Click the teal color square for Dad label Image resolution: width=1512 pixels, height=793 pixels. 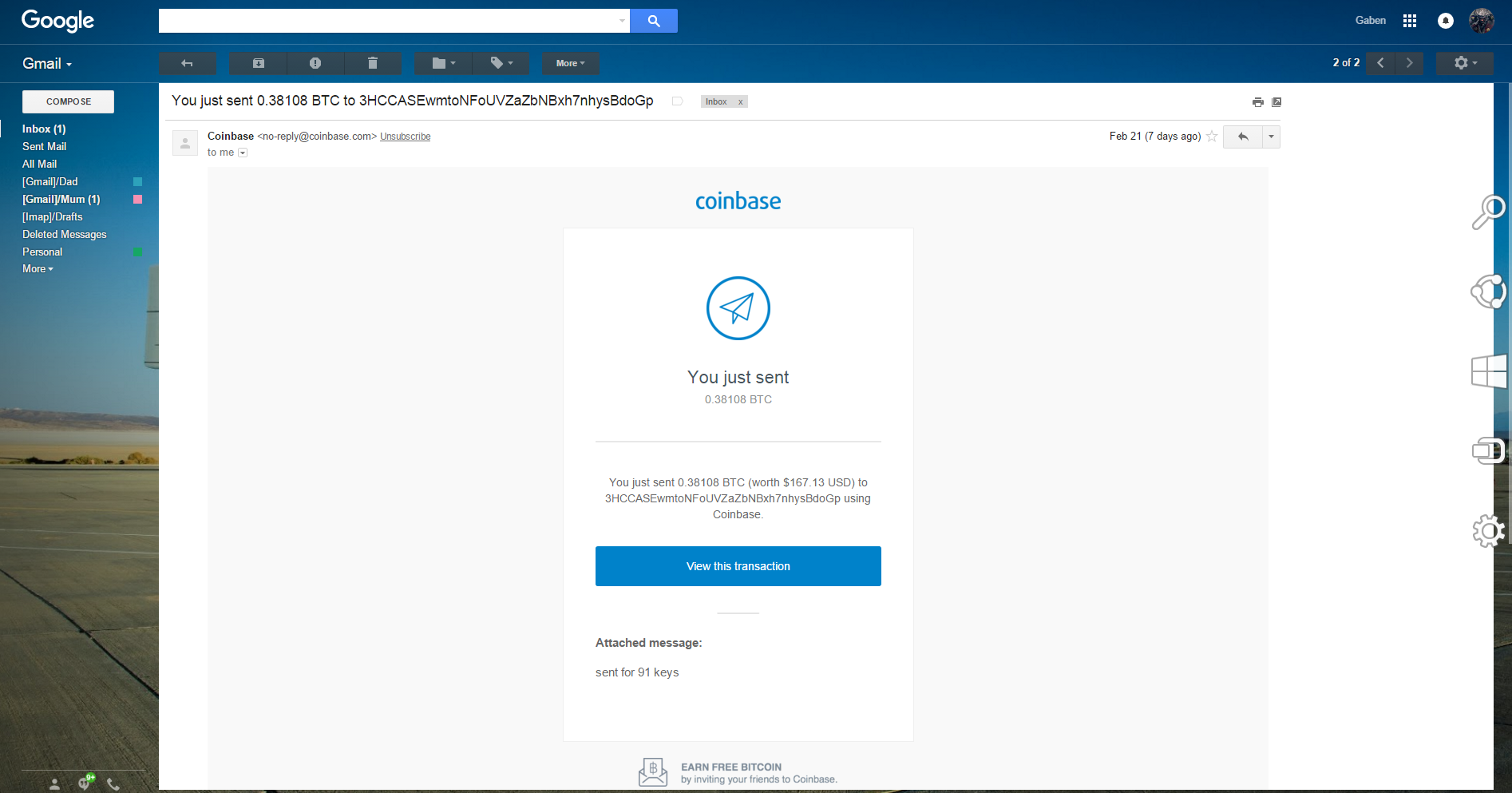(137, 182)
